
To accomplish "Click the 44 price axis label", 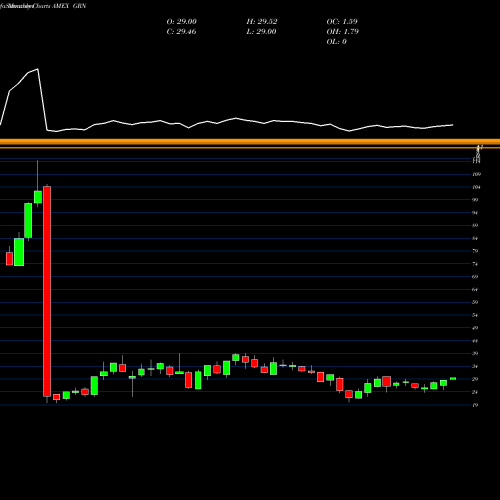I will (475, 341).
